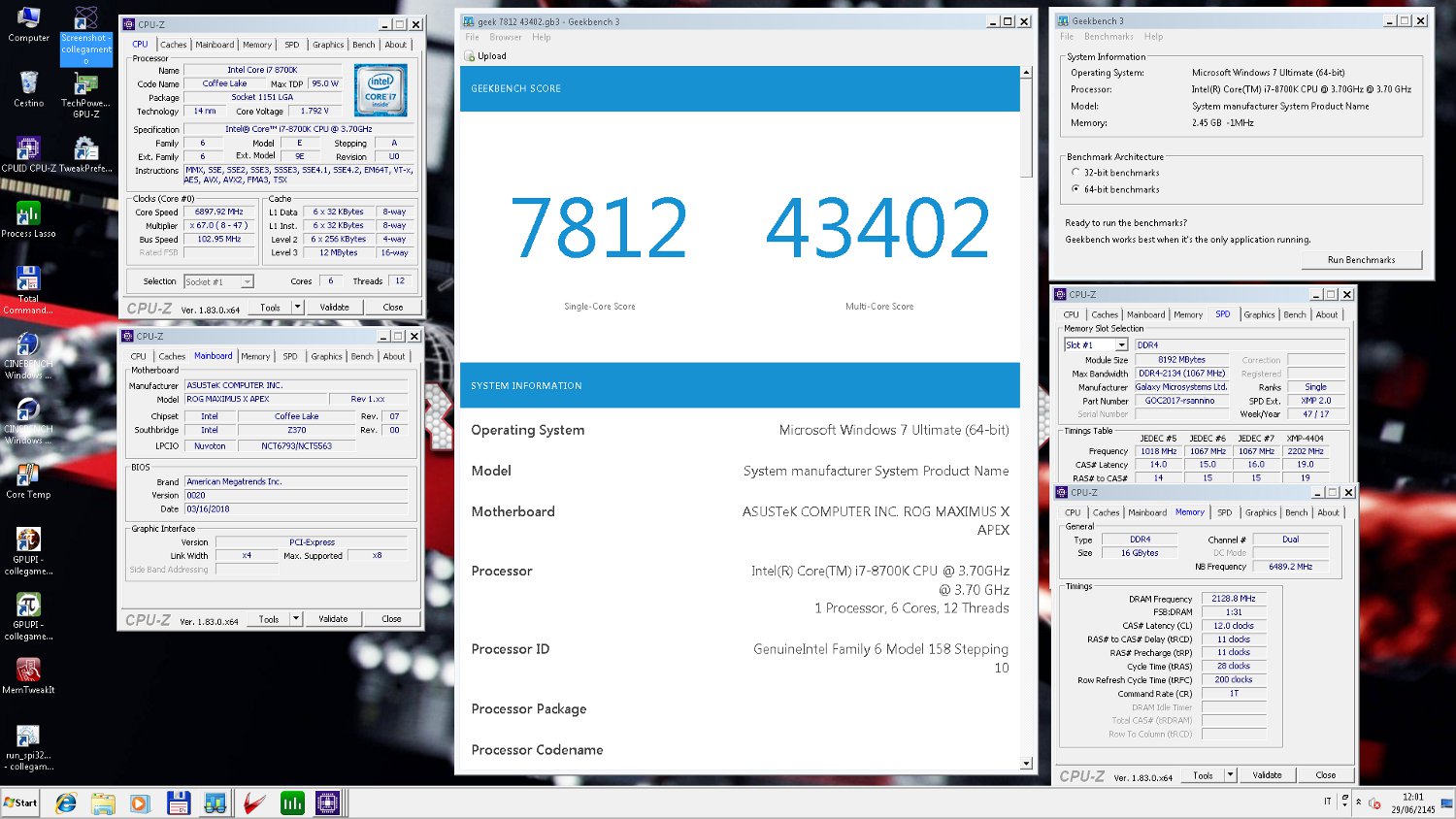Open the Benchmarks menu in Geekbench 3
The width and height of the screenshot is (1456, 819).
pos(1109,37)
